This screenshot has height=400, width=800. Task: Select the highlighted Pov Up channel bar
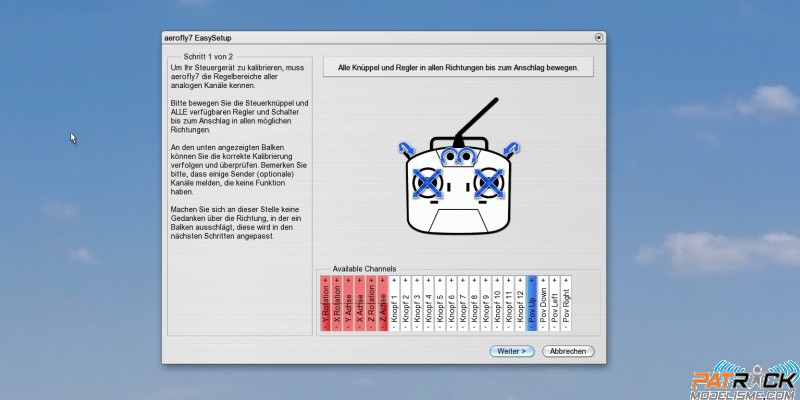(532, 303)
